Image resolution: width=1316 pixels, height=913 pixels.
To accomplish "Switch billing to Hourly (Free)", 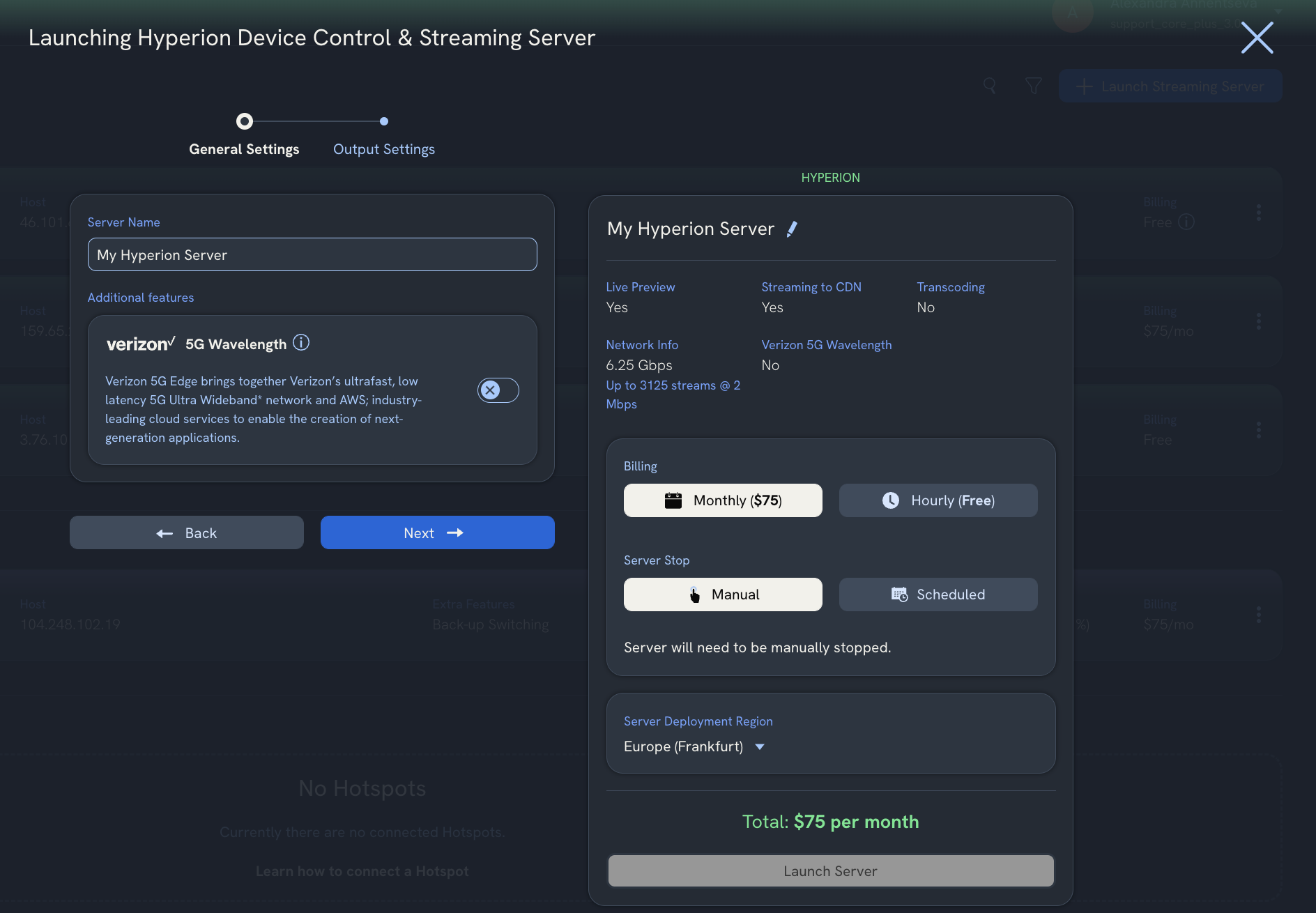I will pos(938,500).
